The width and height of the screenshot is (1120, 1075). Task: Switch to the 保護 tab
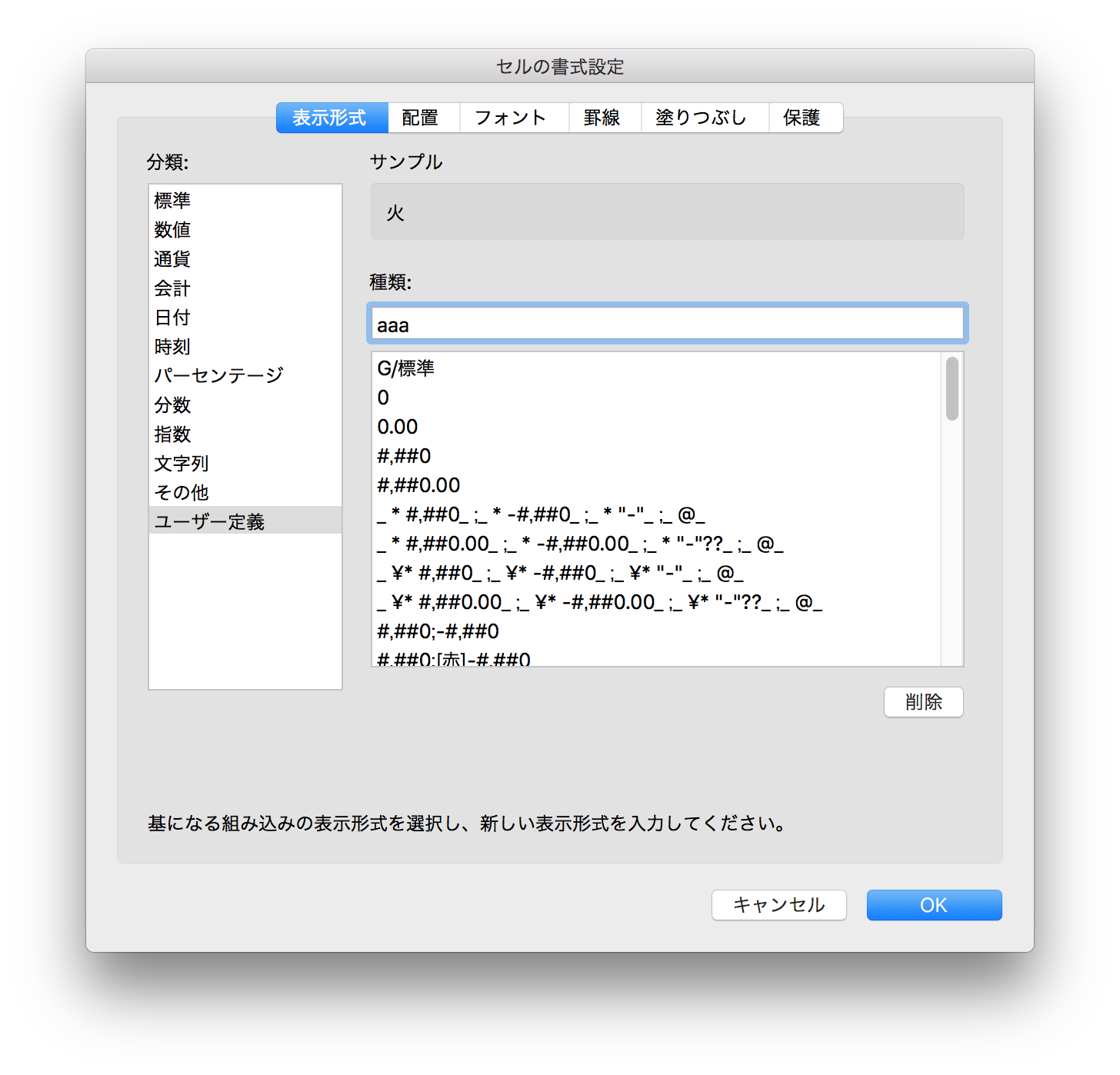coord(804,118)
